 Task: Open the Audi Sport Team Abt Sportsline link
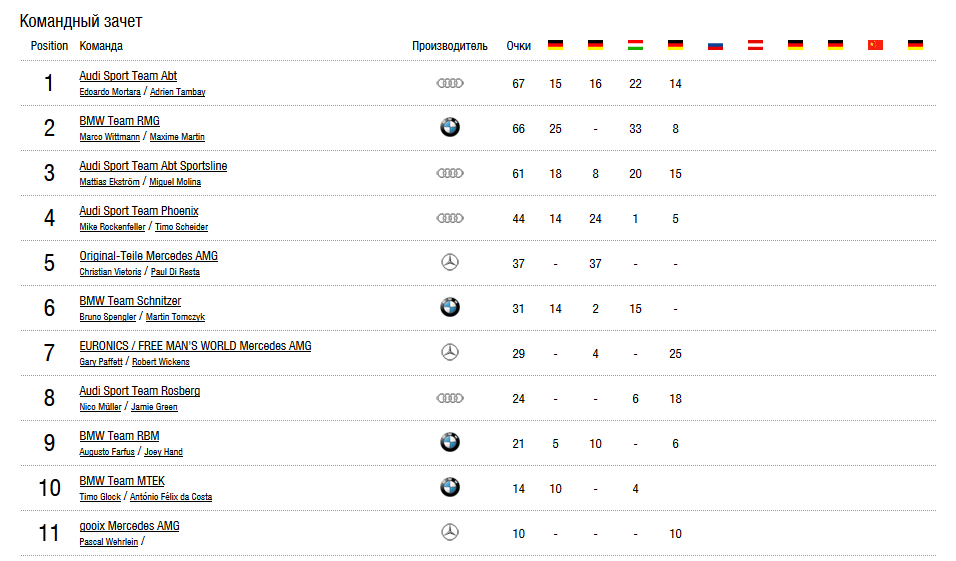153,166
